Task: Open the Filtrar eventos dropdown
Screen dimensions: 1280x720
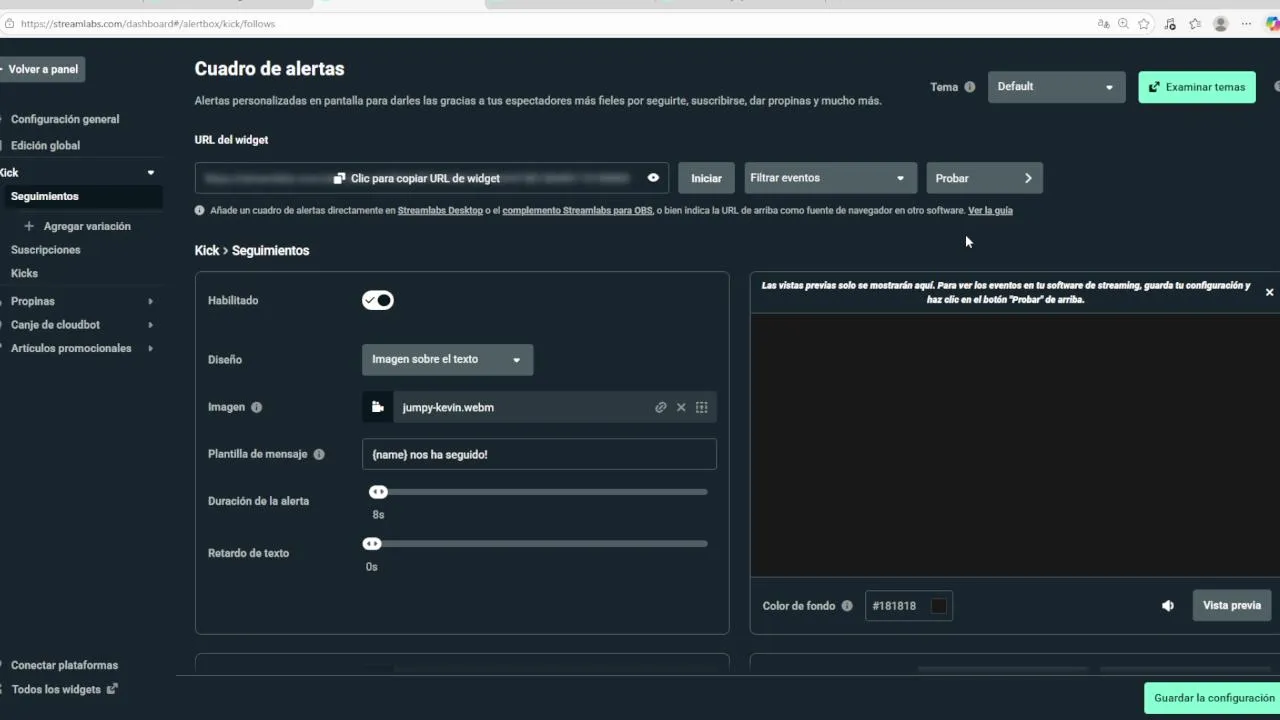Action: 828,178
